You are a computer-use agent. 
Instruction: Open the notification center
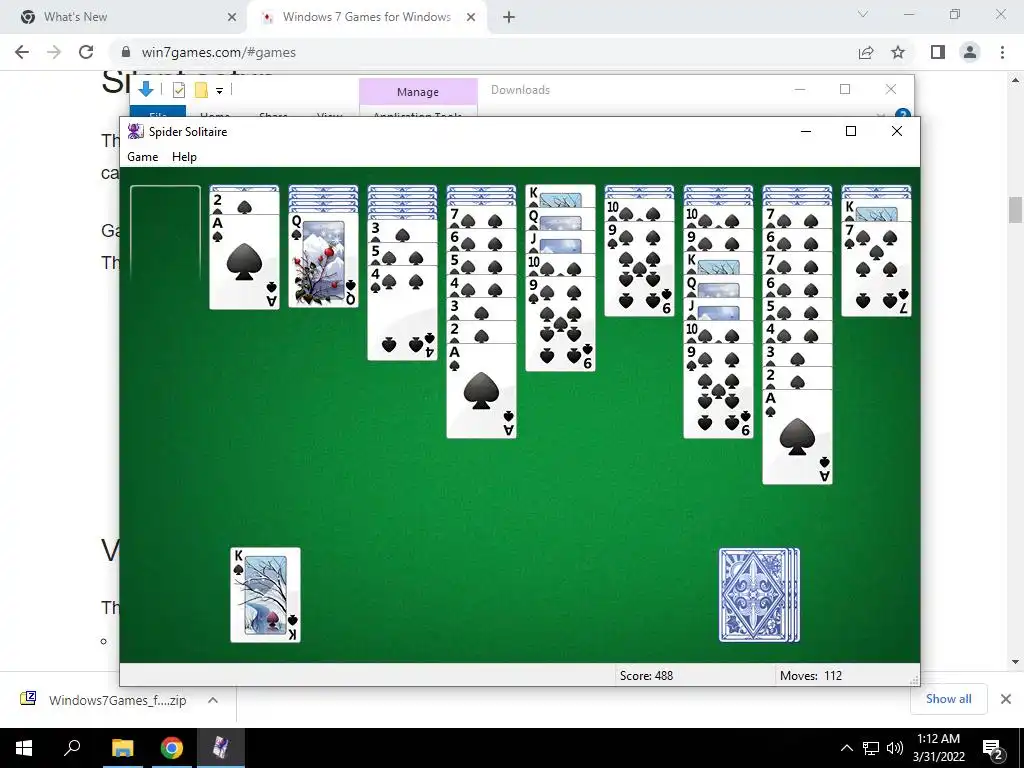pos(993,748)
